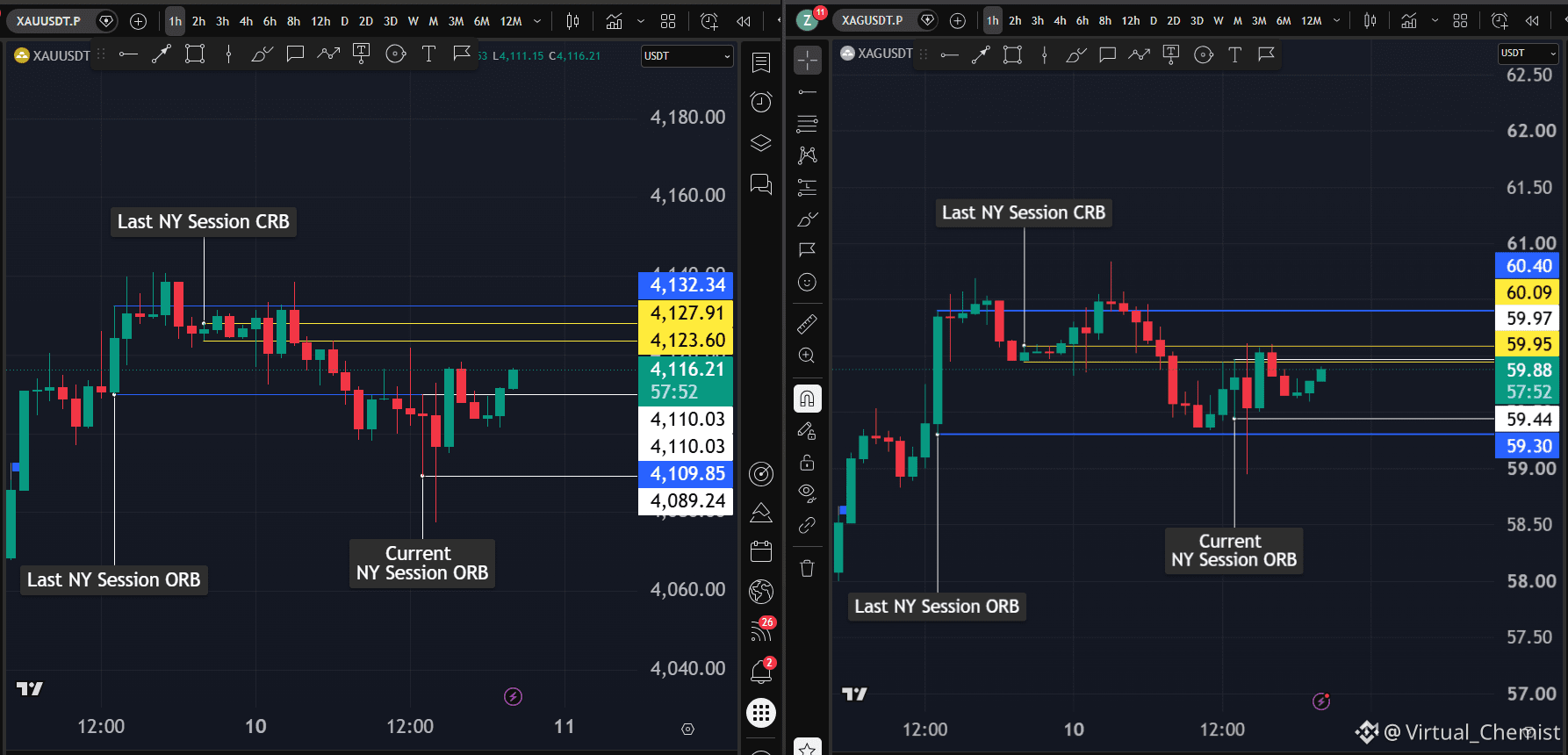Click the 'Current NY Session ORB' label on XAGUSDT chart
Image resolution: width=1568 pixels, height=755 pixels.
pyautogui.click(x=1234, y=550)
